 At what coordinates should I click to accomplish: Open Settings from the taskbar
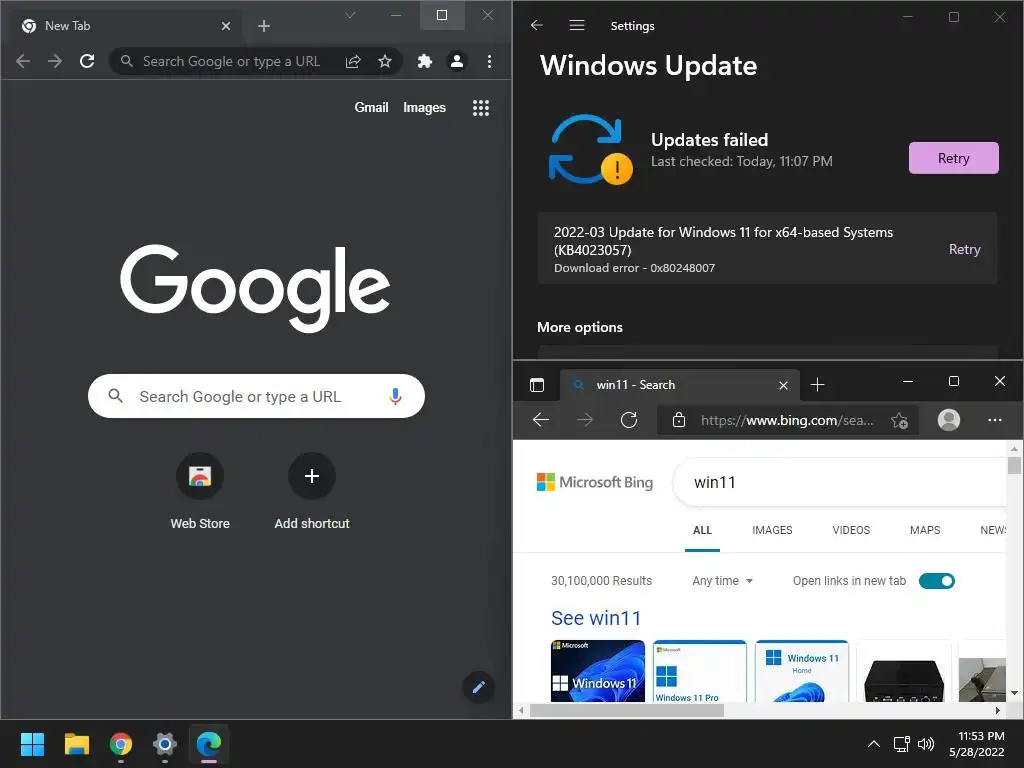point(165,744)
